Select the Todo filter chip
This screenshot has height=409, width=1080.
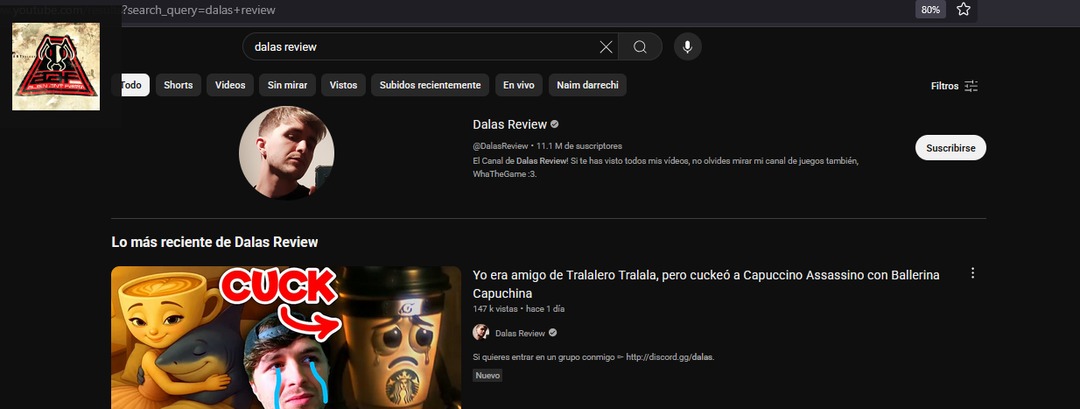(x=131, y=85)
